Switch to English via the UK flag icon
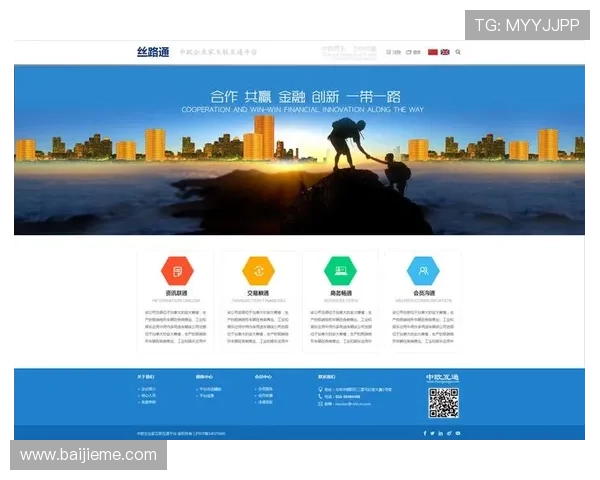This screenshot has width=600, height=480. (445, 52)
